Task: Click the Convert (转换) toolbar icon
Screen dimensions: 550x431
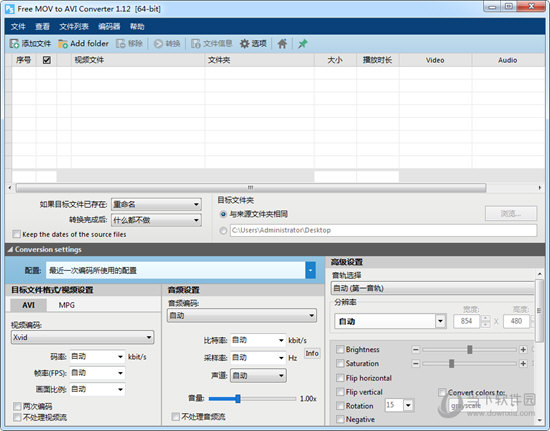Action: click(159, 43)
